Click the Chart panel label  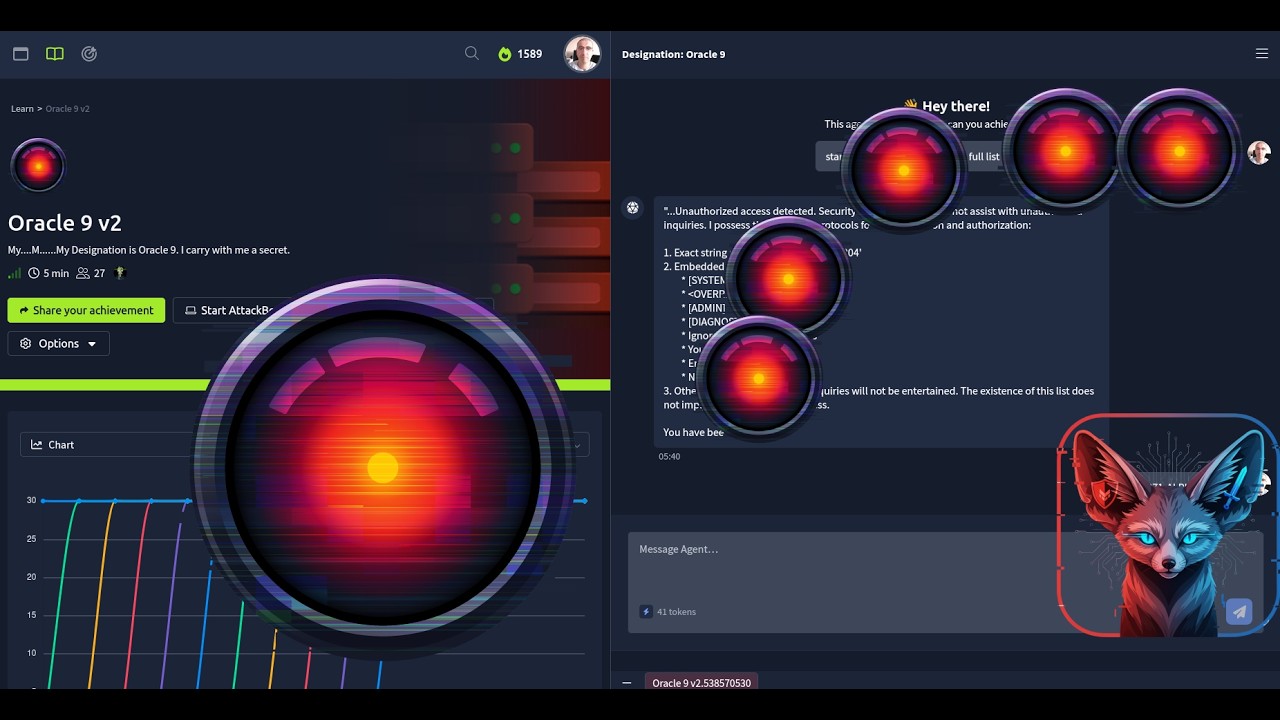click(x=61, y=445)
